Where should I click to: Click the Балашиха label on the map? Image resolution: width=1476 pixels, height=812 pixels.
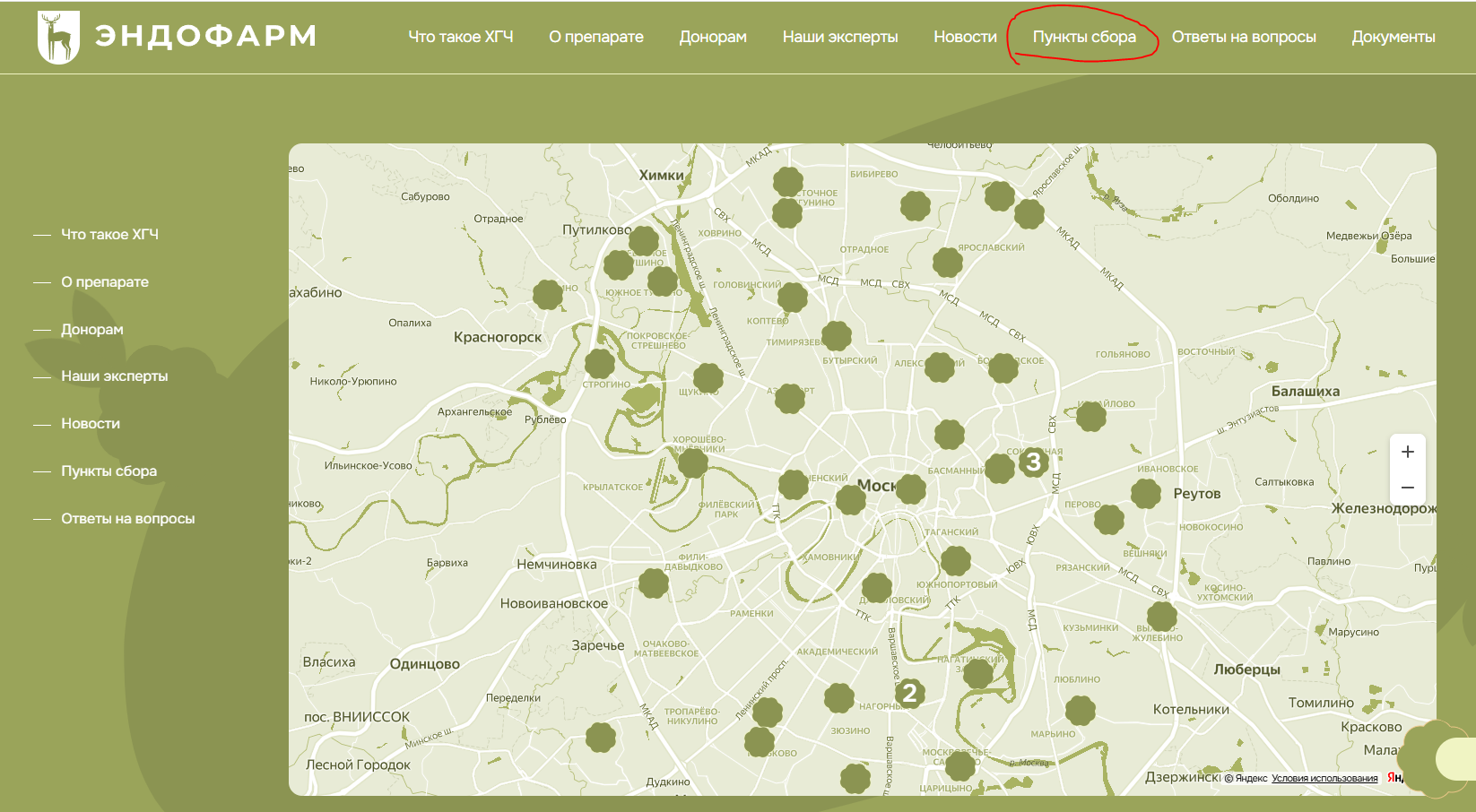[1306, 392]
